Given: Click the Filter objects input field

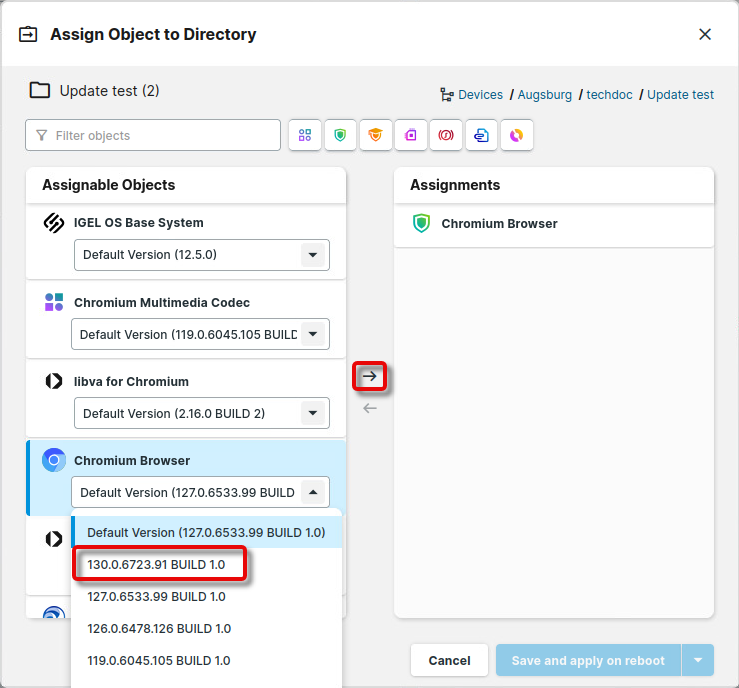Looking at the screenshot, I should click(x=153, y=135).
